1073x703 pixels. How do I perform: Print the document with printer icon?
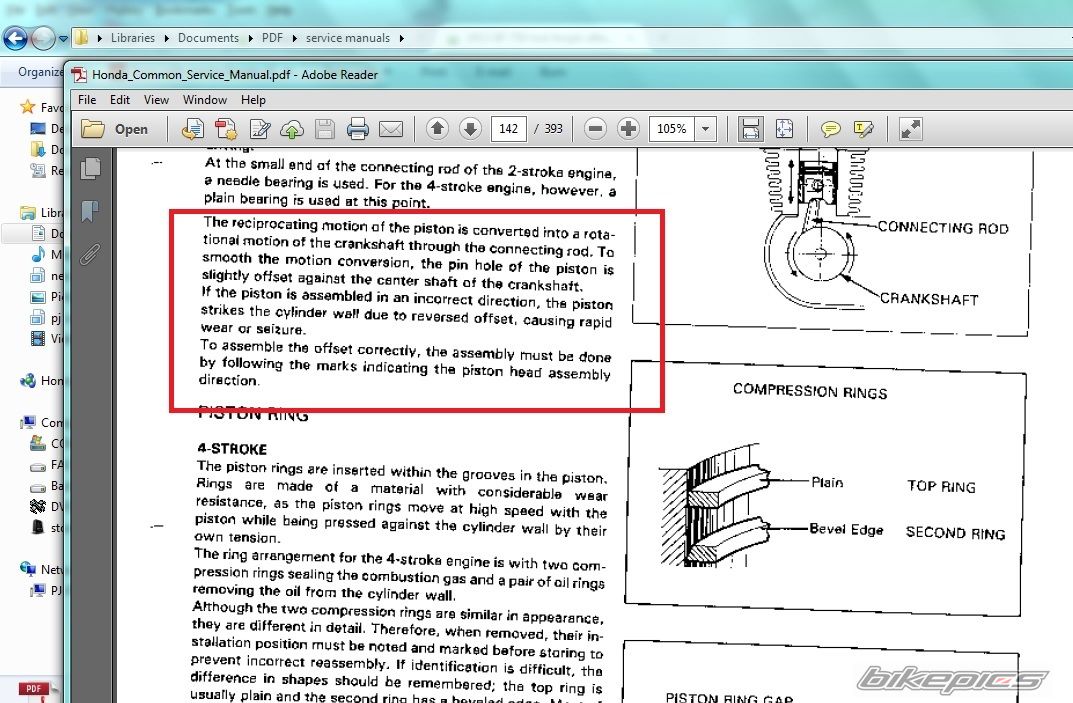tap(358, 129)
